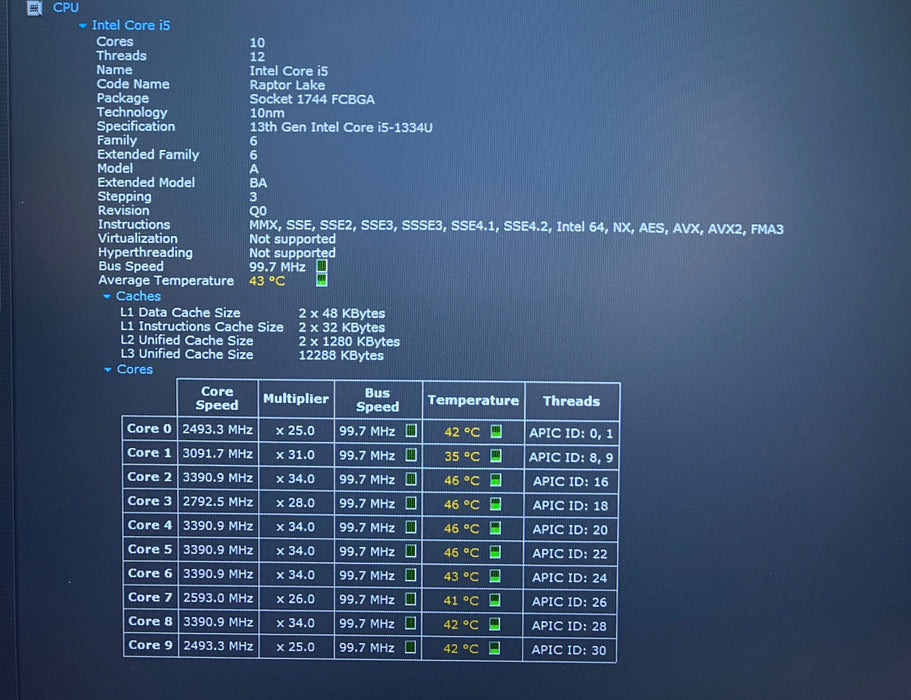Select the Core 0 row label
Image resolution: width=911 pixels, height=700 pixels.
[150, 429]
